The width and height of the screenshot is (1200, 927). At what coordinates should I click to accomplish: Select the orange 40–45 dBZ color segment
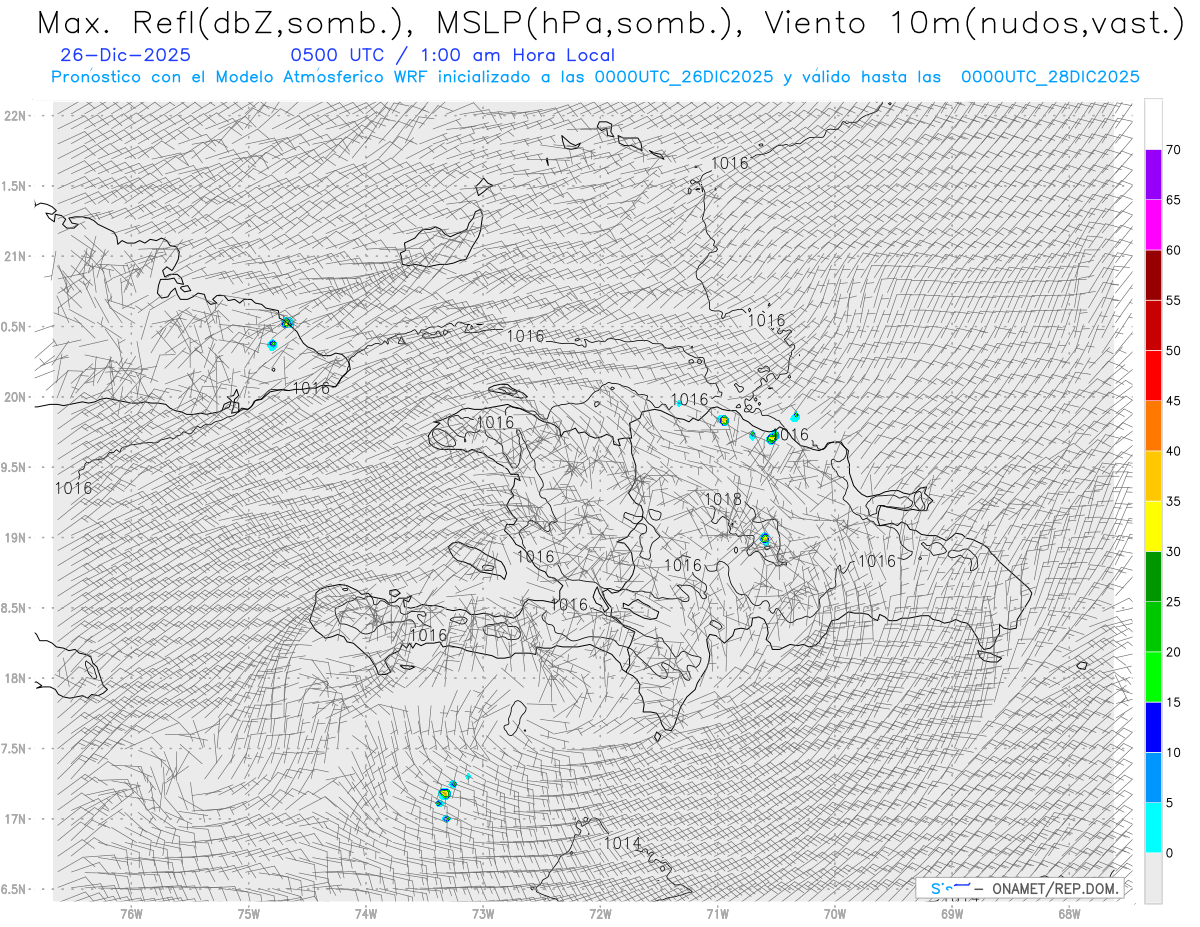click(x=1153, y=426)
